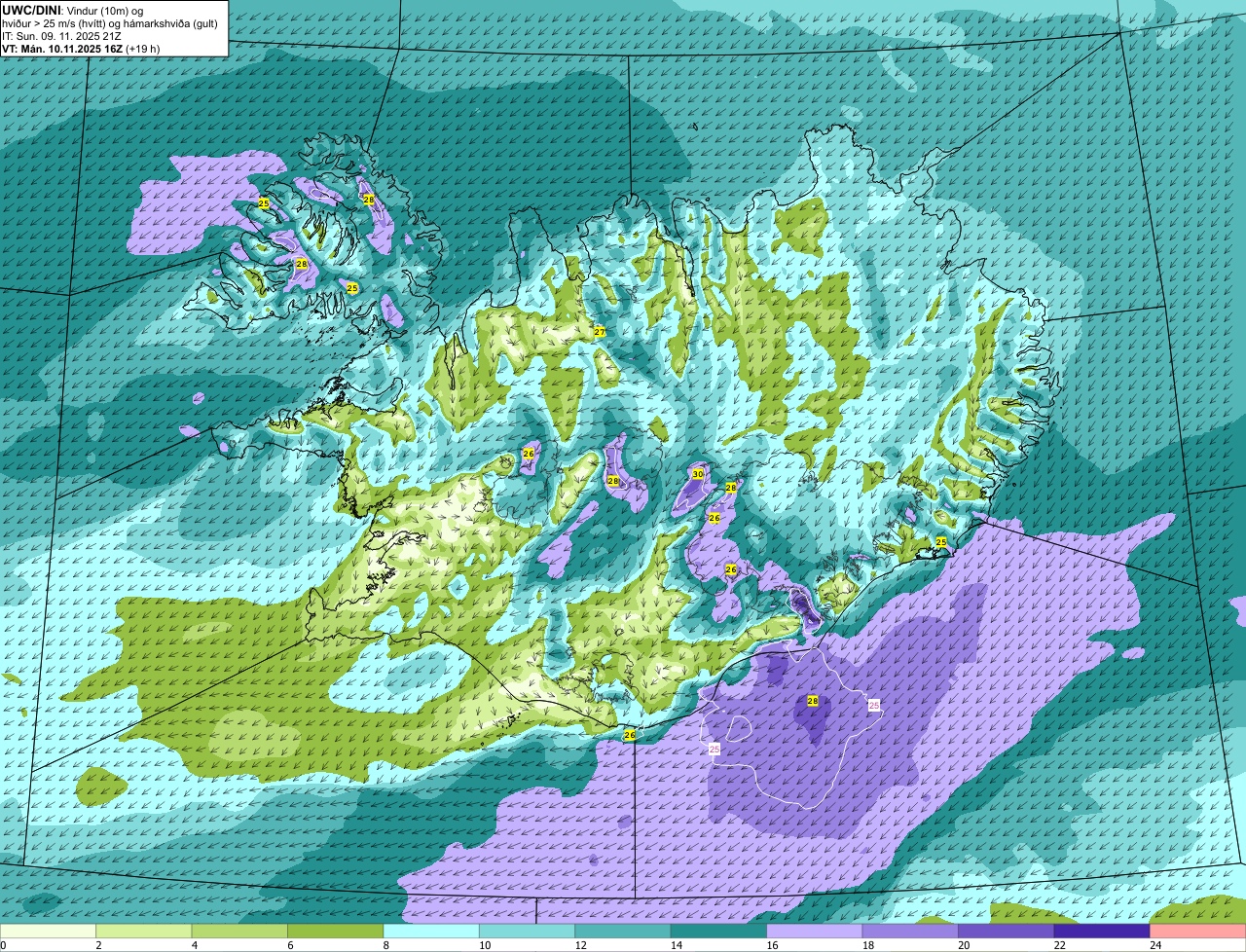Click the yellow "28" gust label over the sea
This screenshot has height=952, width=1246.
[813, 701]
